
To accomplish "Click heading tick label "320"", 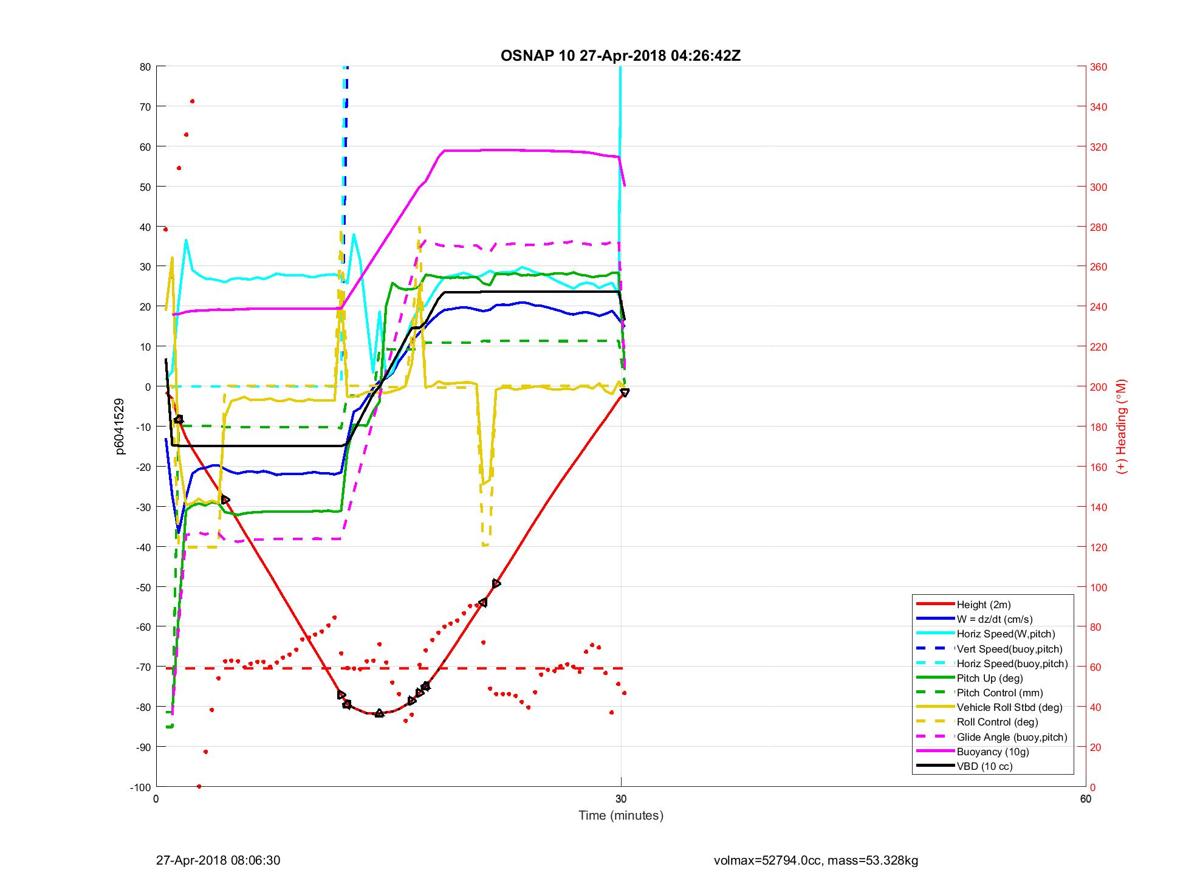I will click(x=1099, y=147).
